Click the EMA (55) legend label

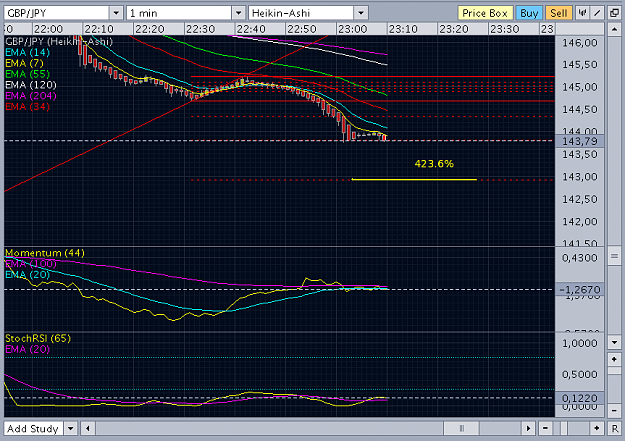pyautogui.click(x=28, y=74)
